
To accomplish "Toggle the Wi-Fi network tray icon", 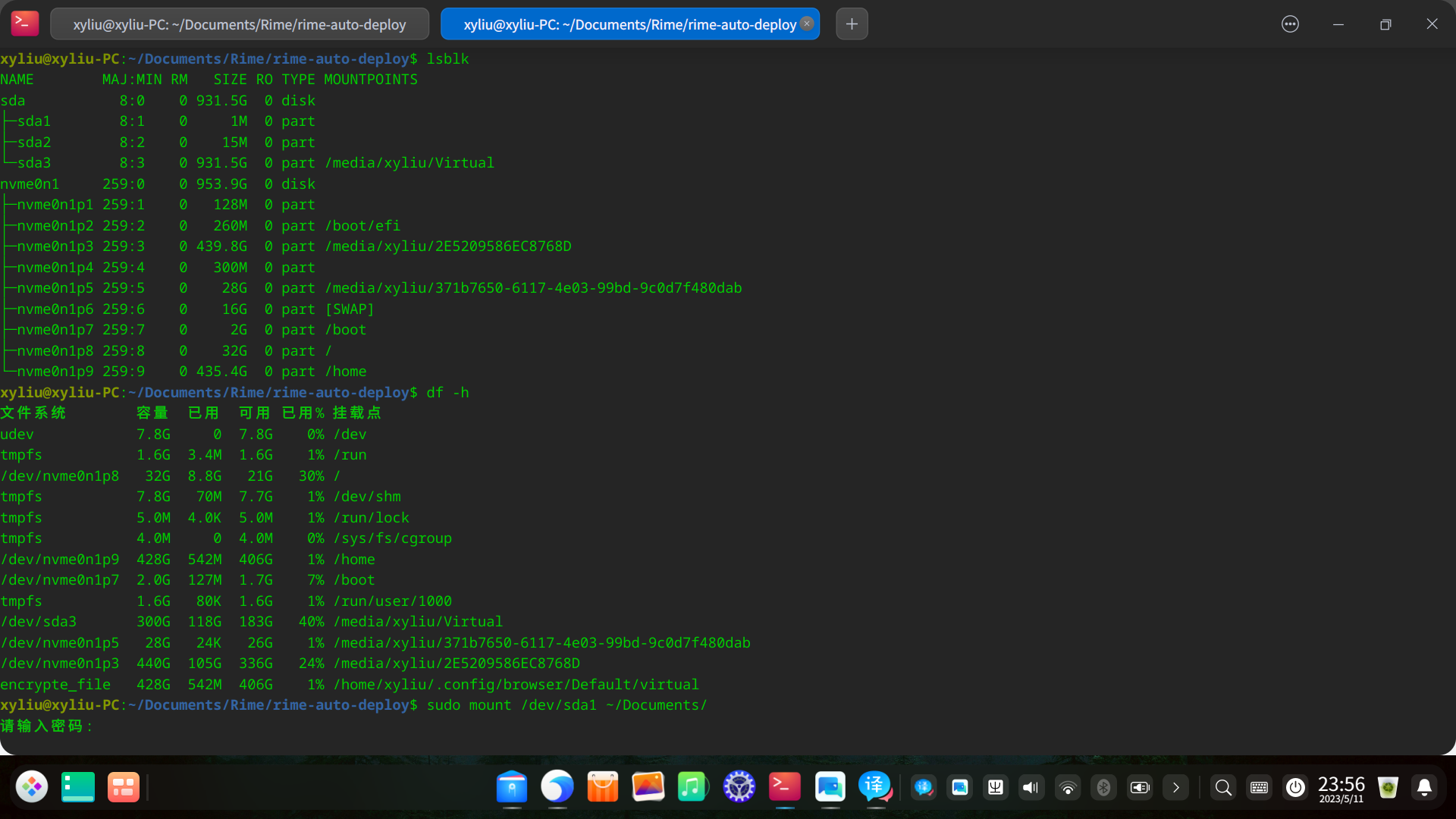I will [1068, 788].
